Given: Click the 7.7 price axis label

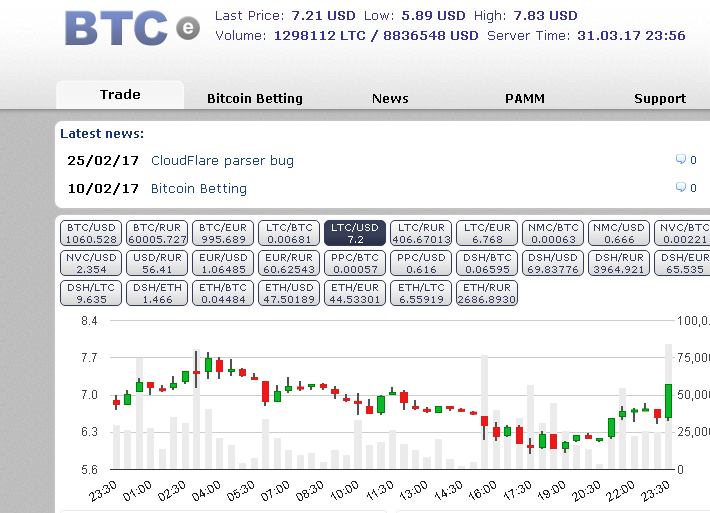Looking at the screenshot, I should [x=89, y=358].
